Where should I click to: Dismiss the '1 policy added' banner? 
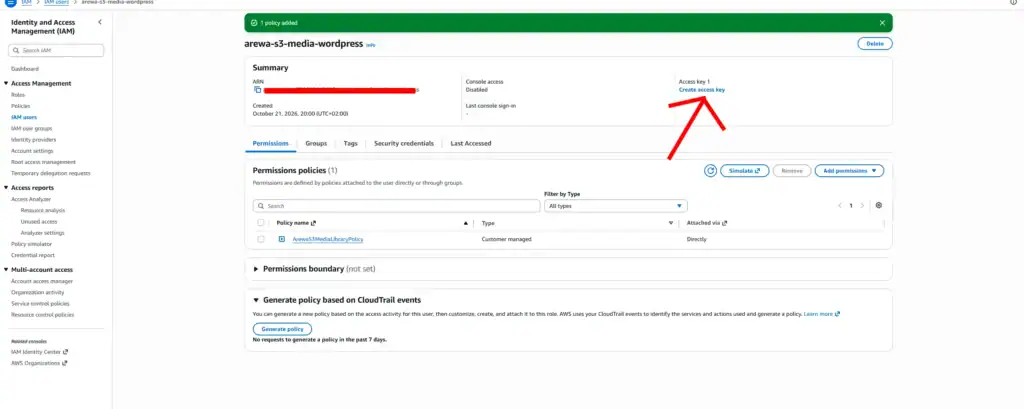[882, 23]
